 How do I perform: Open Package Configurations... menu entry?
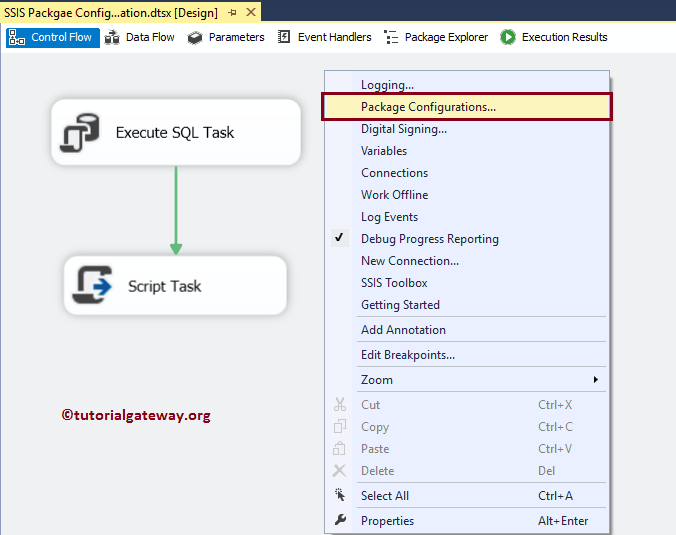pos(467,107)
